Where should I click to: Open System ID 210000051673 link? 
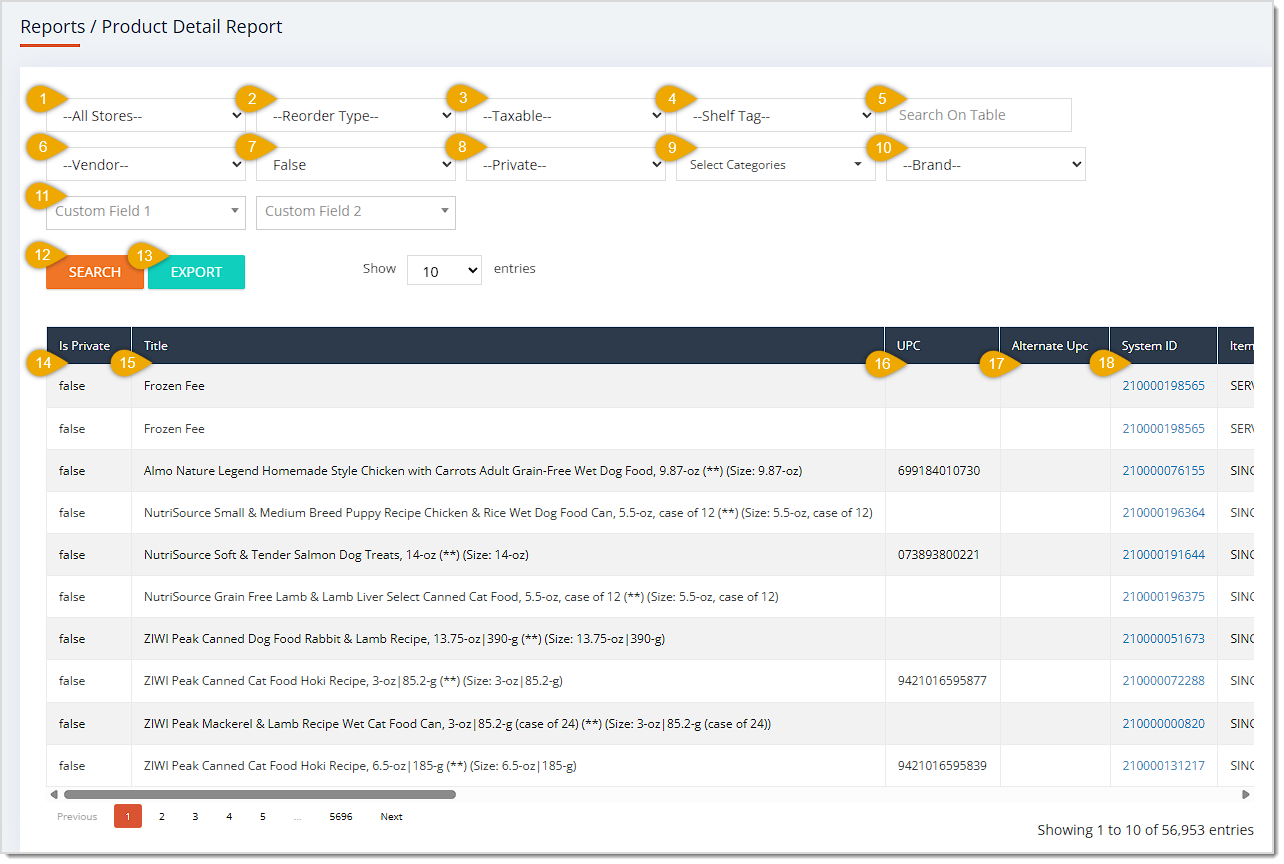point(1163,639)
